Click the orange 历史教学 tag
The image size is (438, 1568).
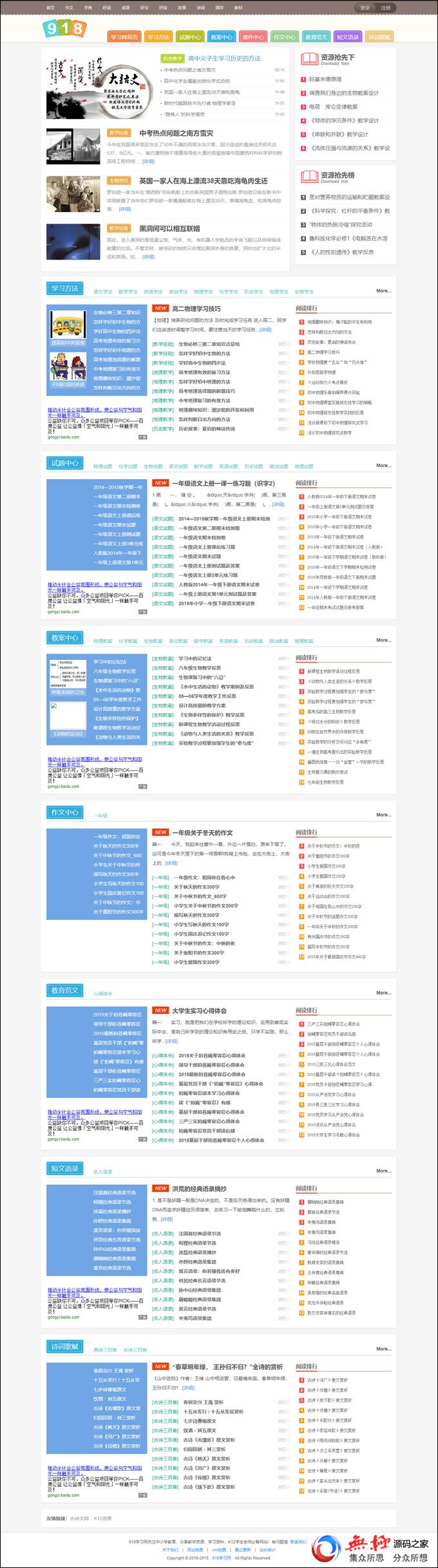click(172, 59)
